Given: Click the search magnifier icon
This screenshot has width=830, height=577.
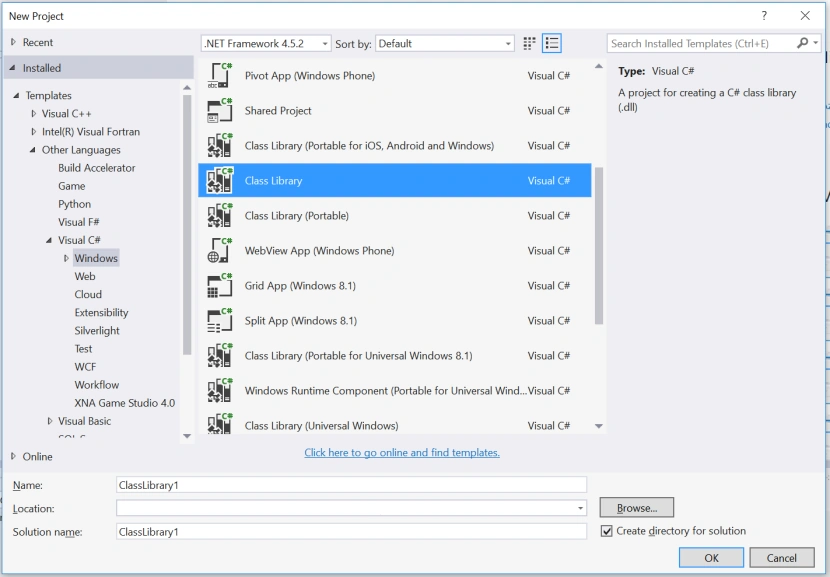Looking at the screenshot, I should pyautogui.click(x=802, y=43).
